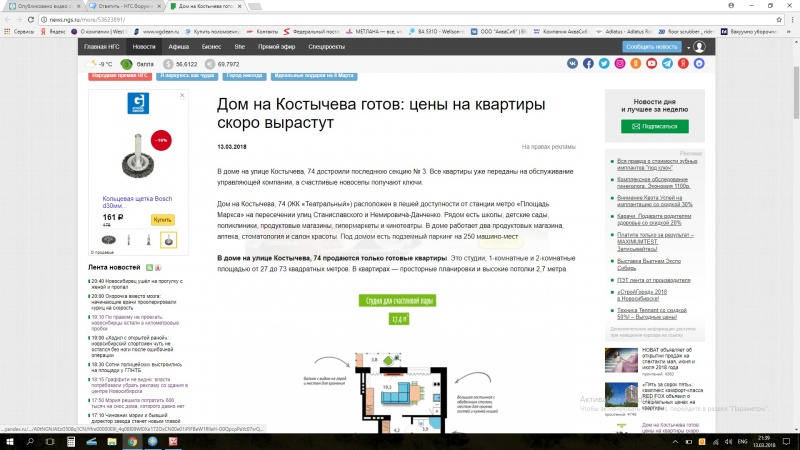Screen dimensions: 800x450
Task: Click the weather icon showing -9 °C
Action: (92, 64)
